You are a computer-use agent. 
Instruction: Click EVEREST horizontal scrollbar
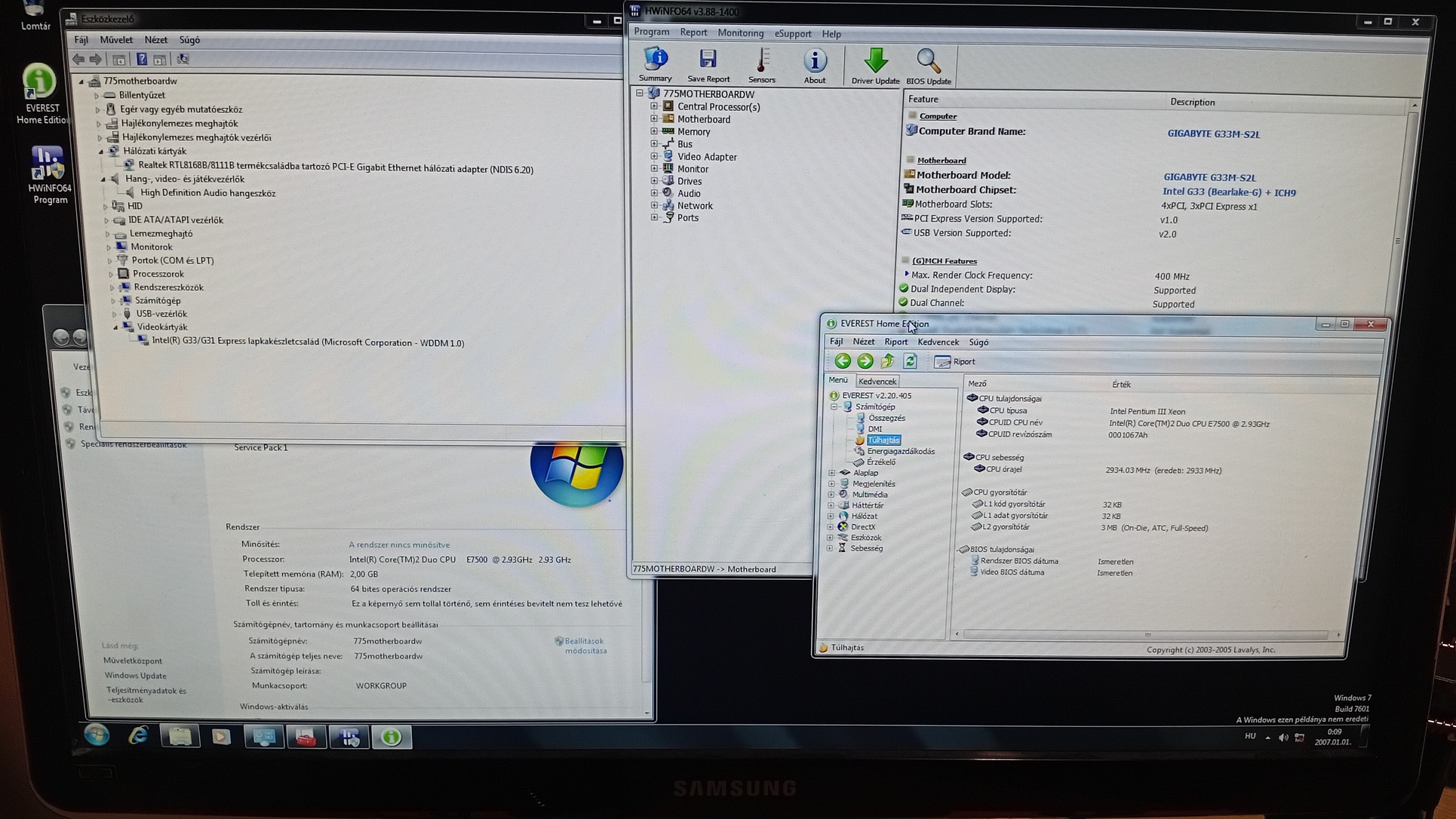(x=1147, y=634)
